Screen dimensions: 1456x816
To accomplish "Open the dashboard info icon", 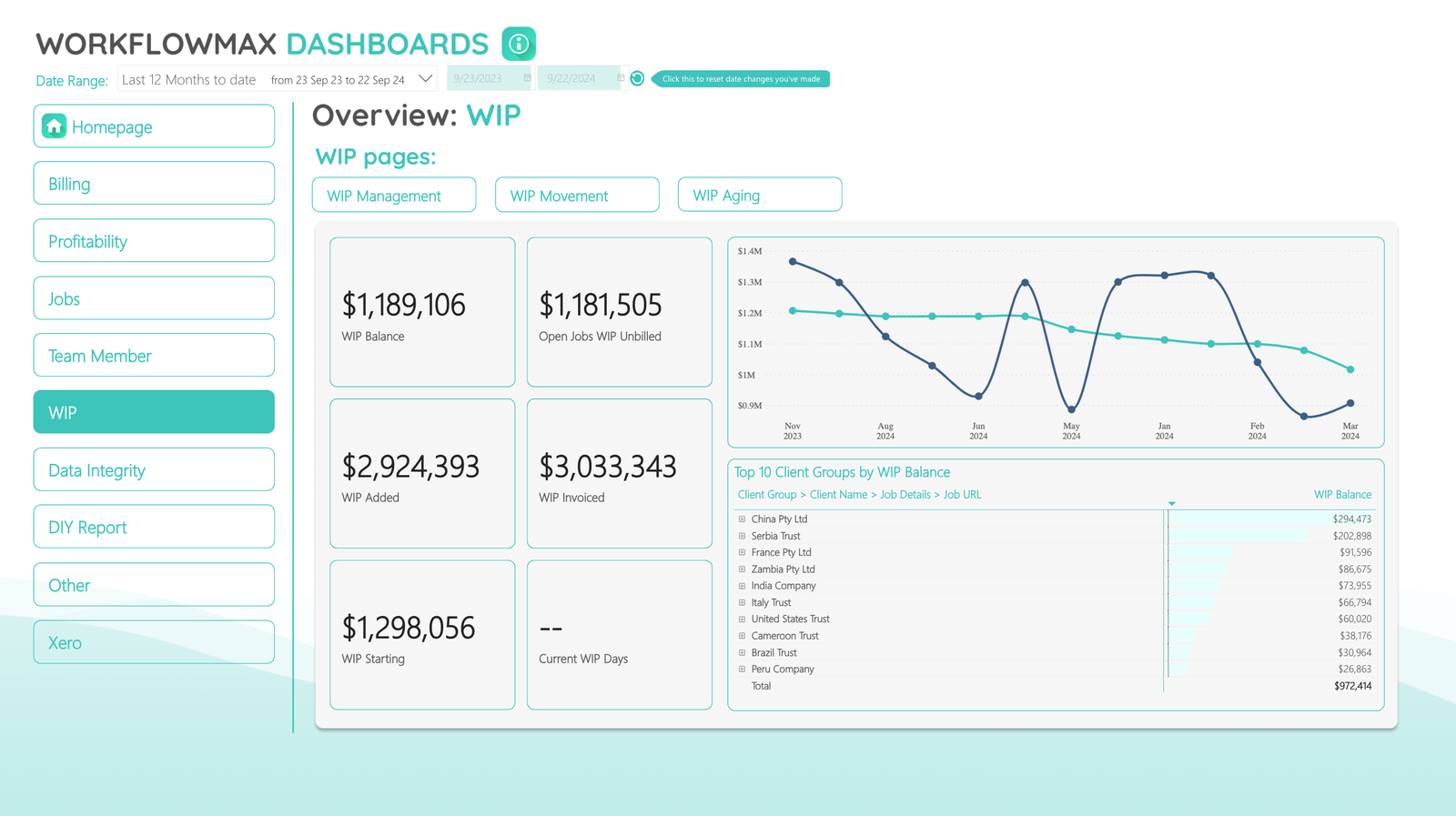I will (519, 44).
